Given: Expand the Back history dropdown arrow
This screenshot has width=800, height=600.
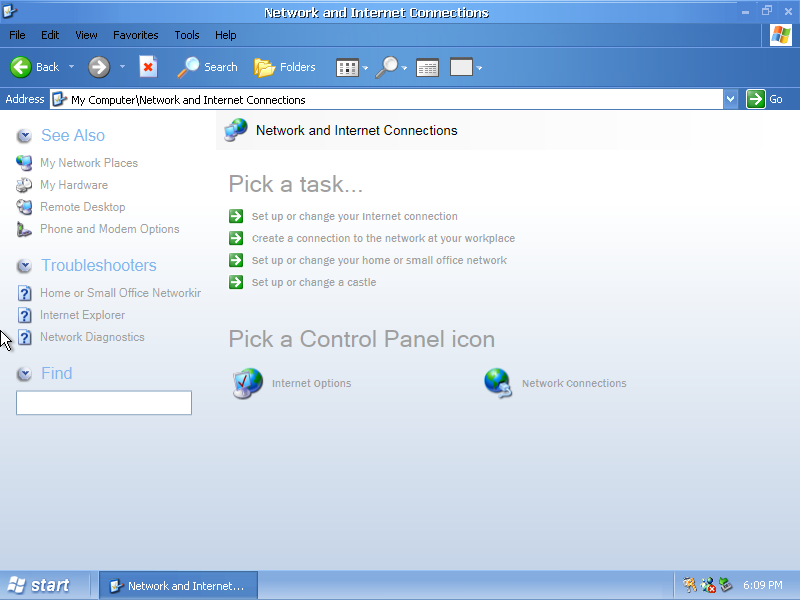Looking at the screenshot, I should click(x=71, y=67).
